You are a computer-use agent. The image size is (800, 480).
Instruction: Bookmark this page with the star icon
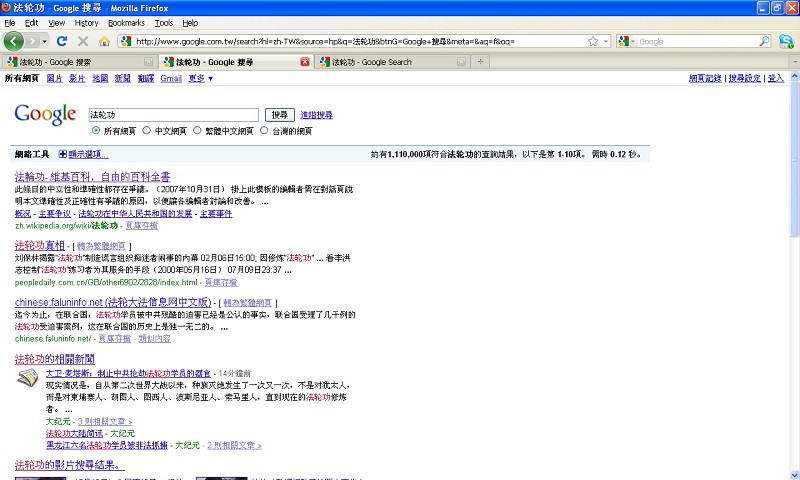tap(593, 41)
